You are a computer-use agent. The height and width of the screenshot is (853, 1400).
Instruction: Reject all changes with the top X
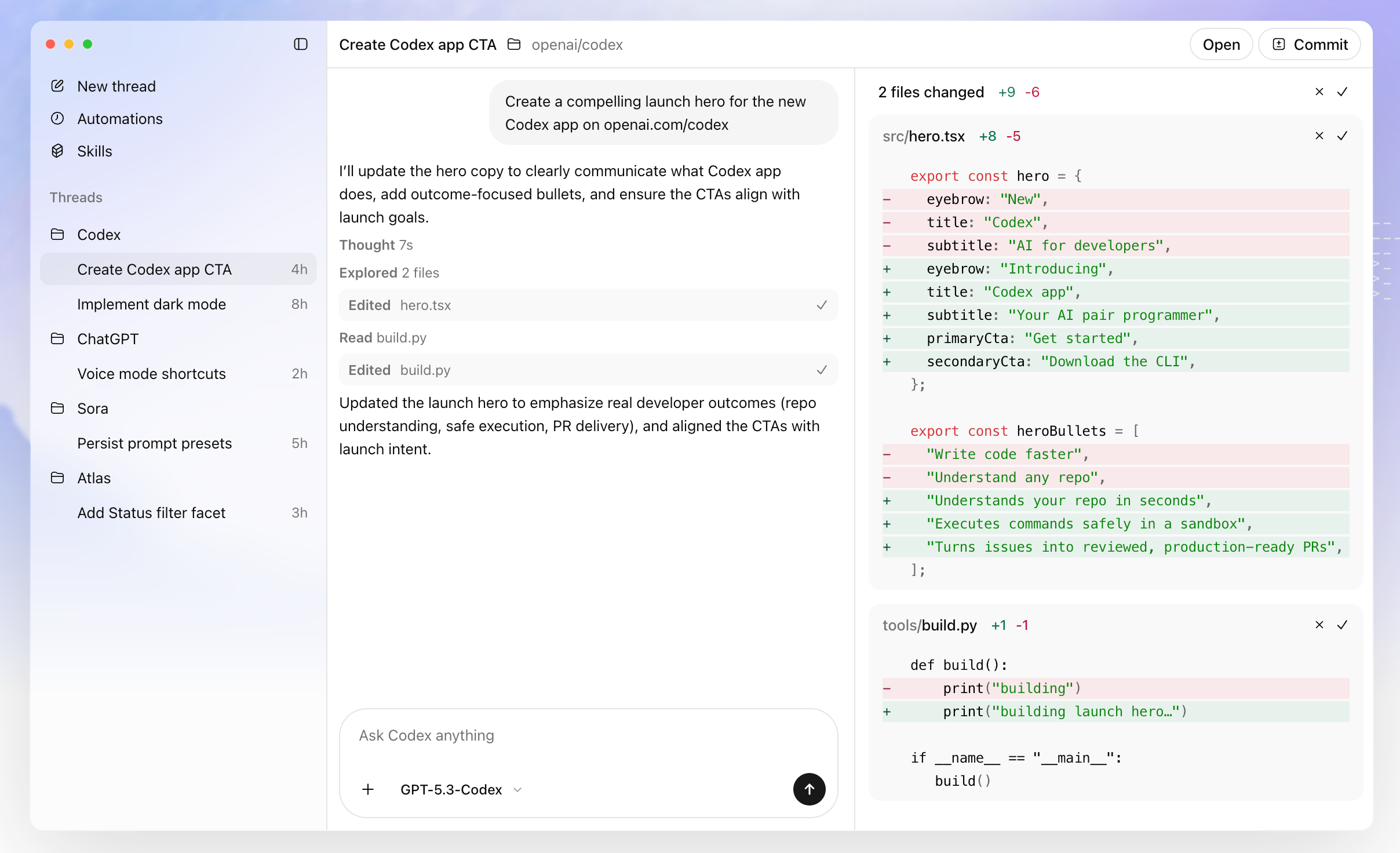(x=1319, y=92)
